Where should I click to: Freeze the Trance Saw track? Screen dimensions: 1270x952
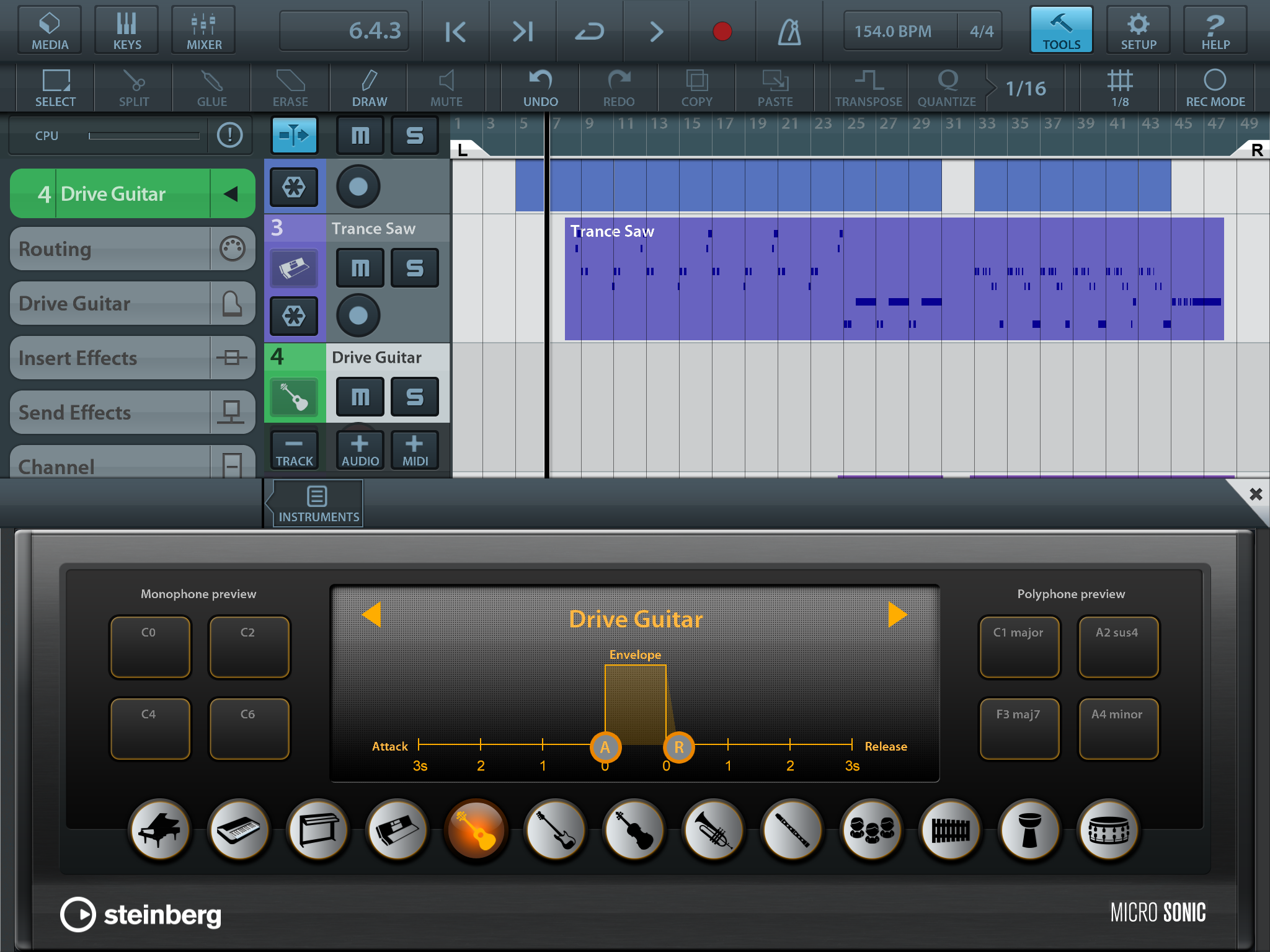click(295, 315)
